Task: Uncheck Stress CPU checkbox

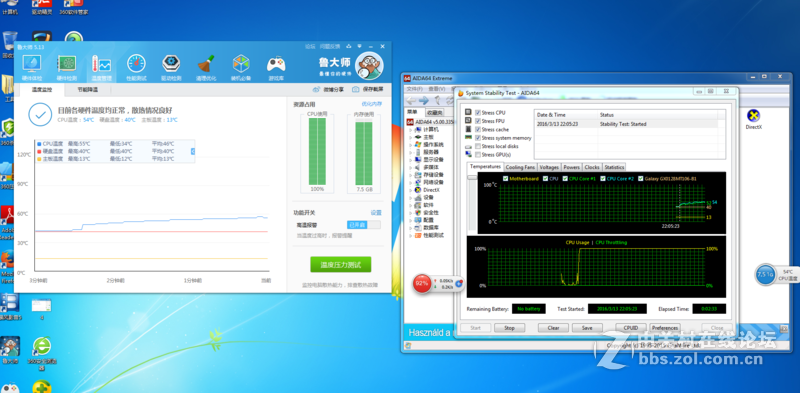Action: tap(478, 112)
